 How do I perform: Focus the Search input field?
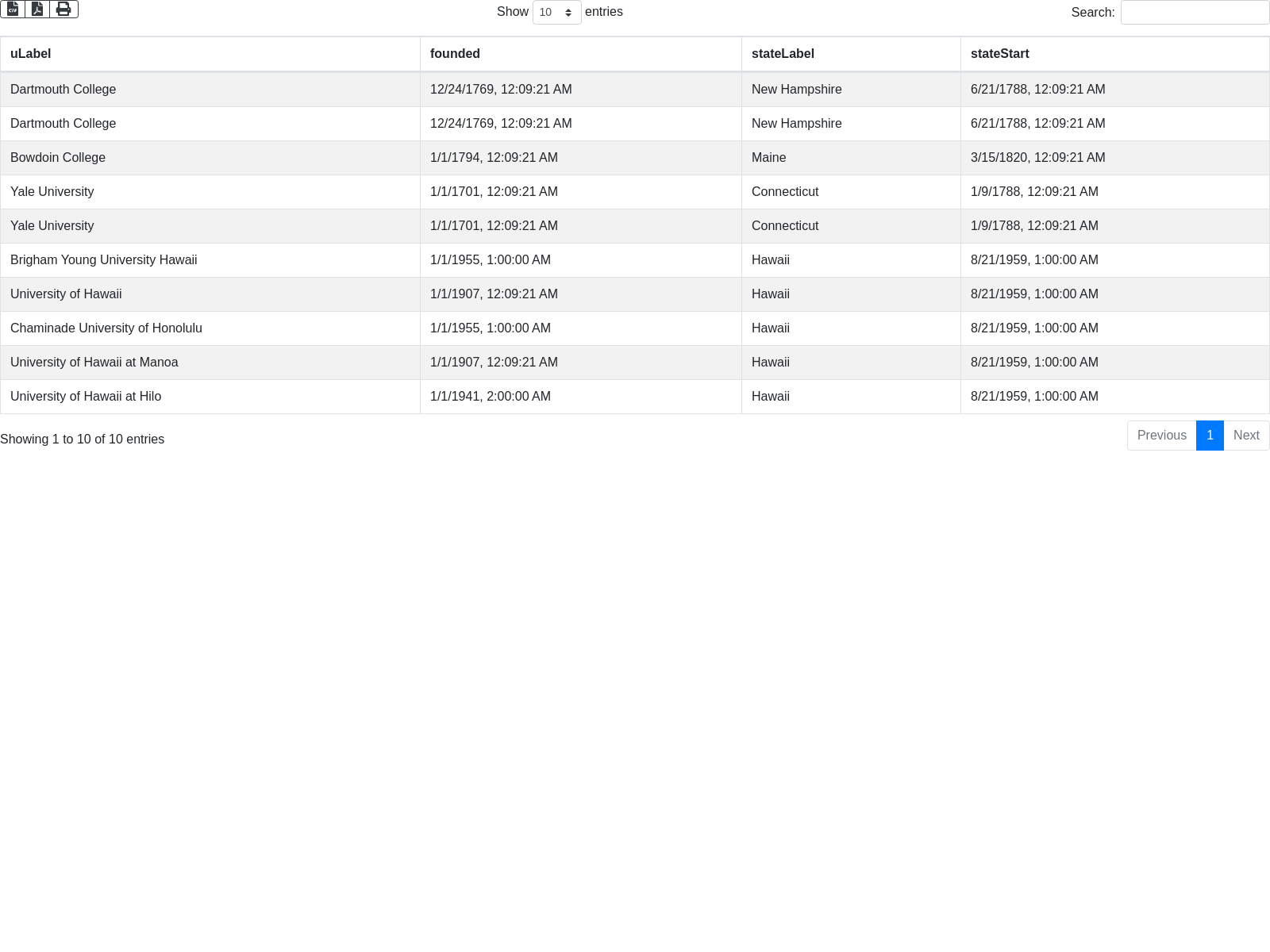tap(1194, 13)
